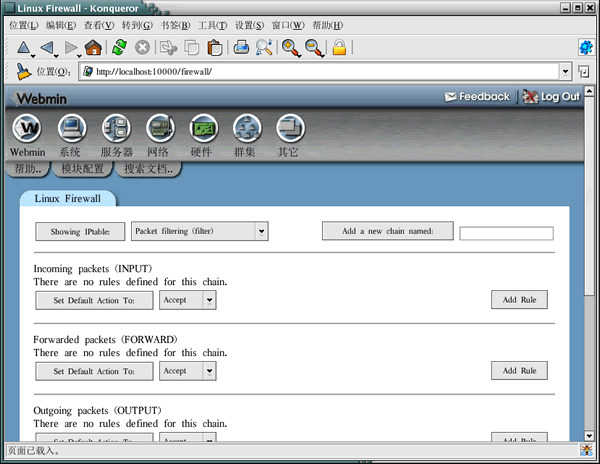Screen dimensions: 600x464
Task: Open FORWARD chain default action dropdown
Action: click(x=188, y=371)
